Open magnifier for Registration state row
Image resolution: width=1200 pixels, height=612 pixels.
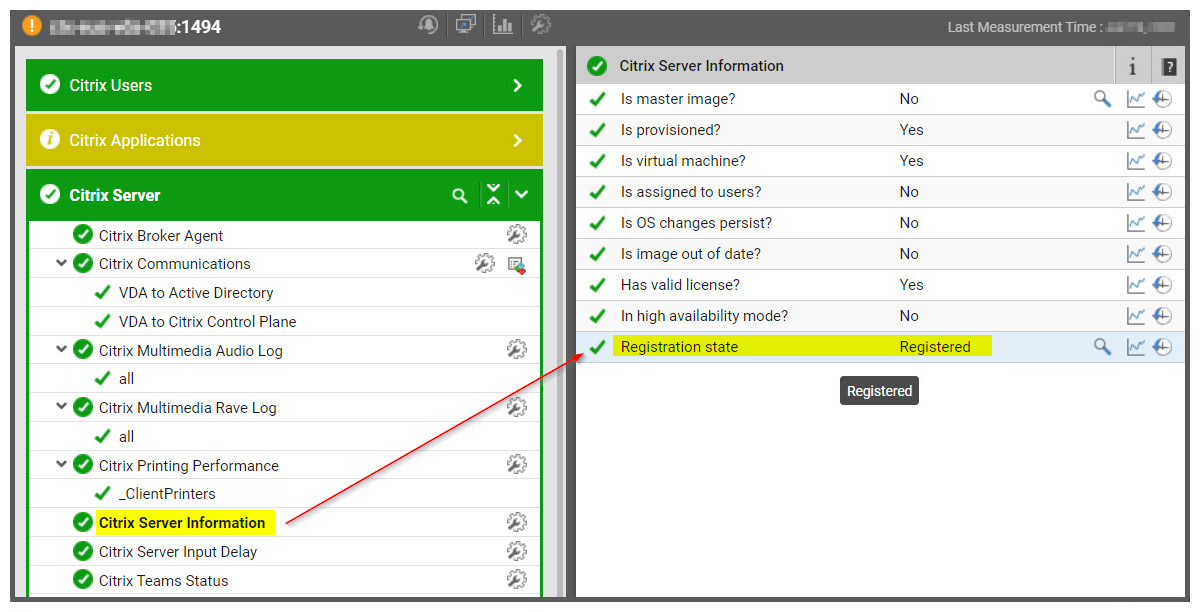point(1102,347)
